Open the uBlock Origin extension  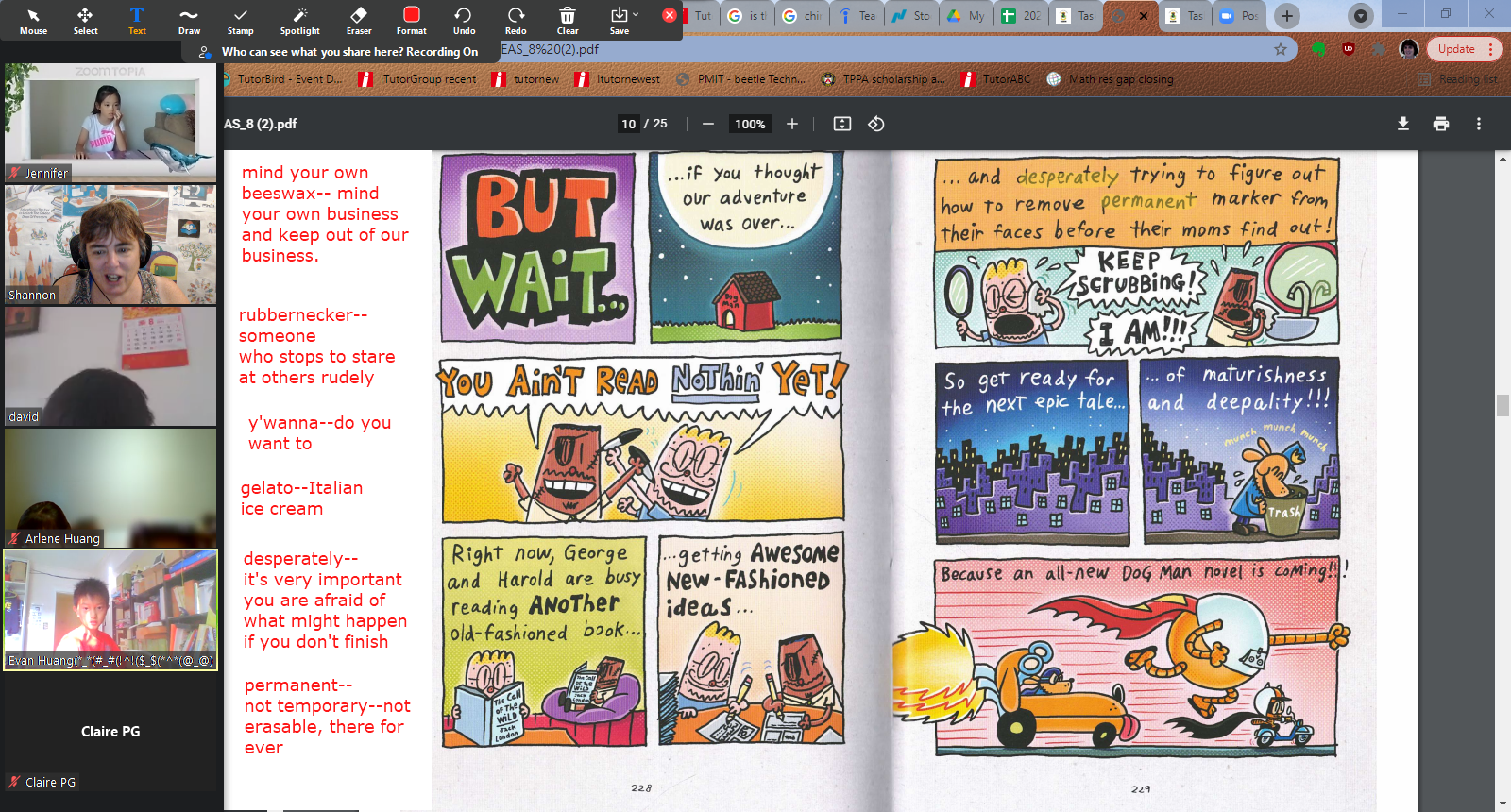[1349, 49]
